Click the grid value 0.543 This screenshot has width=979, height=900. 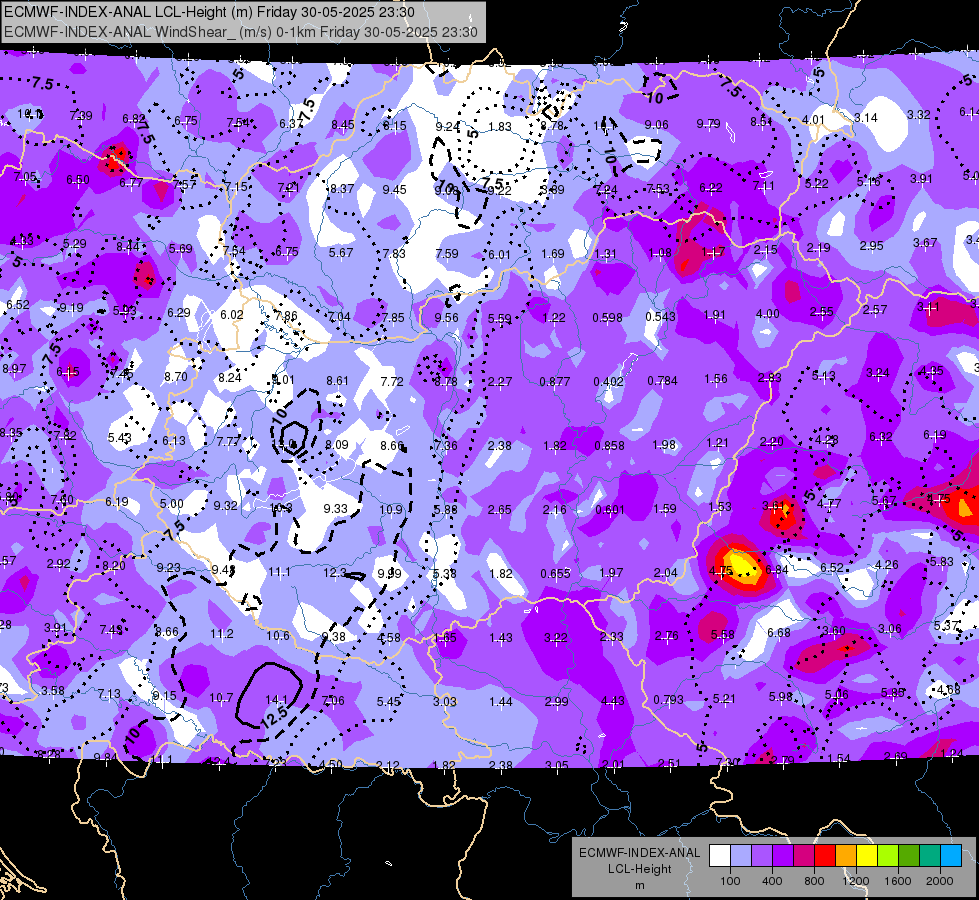point(661,317)
